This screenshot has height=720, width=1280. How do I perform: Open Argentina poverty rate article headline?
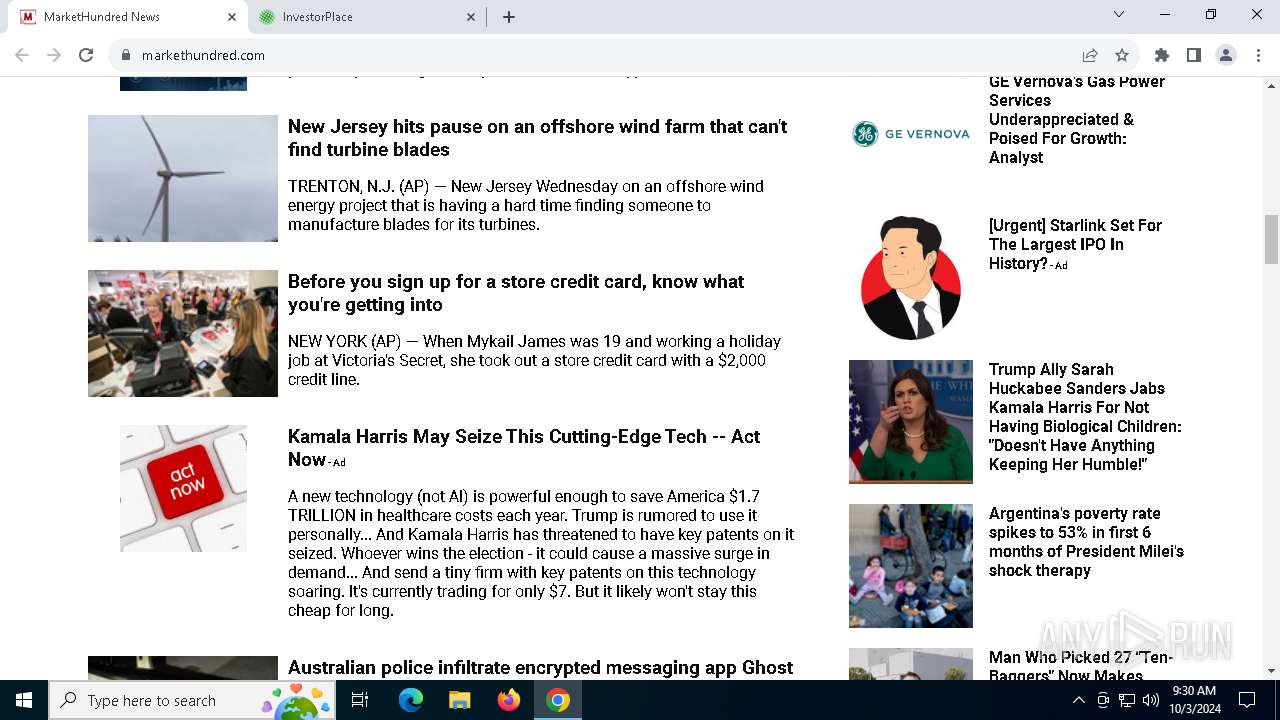click(x=1086, y=541)
